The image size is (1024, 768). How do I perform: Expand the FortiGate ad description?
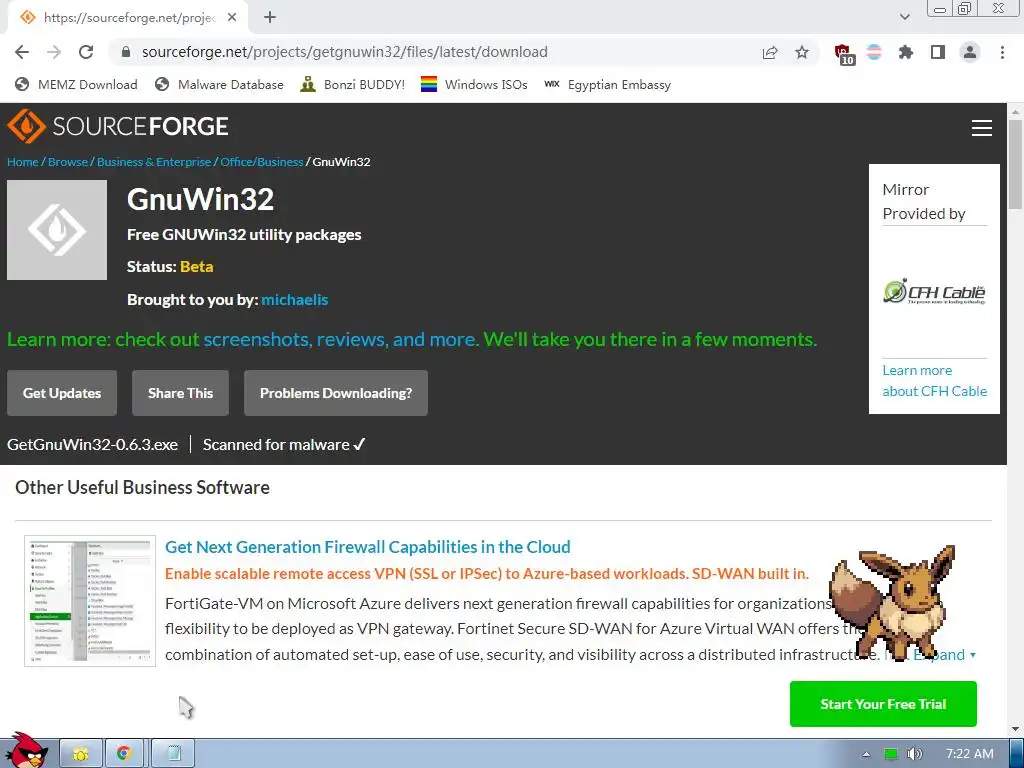coord(944,654)
